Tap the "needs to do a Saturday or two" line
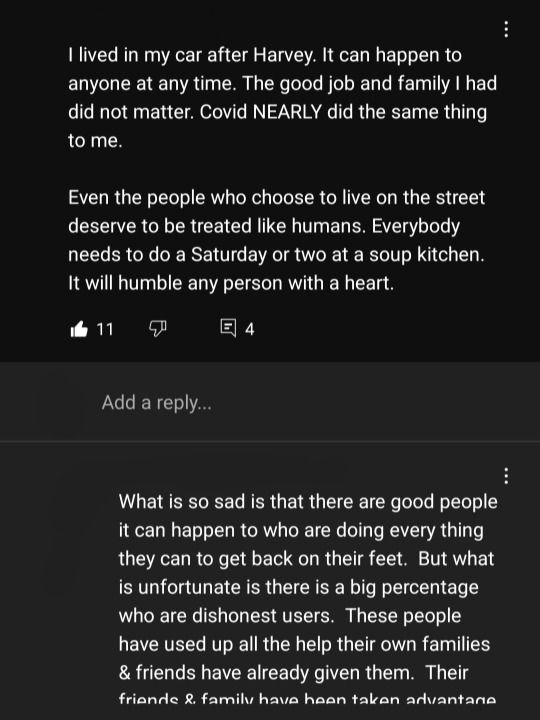 point(276,255)
